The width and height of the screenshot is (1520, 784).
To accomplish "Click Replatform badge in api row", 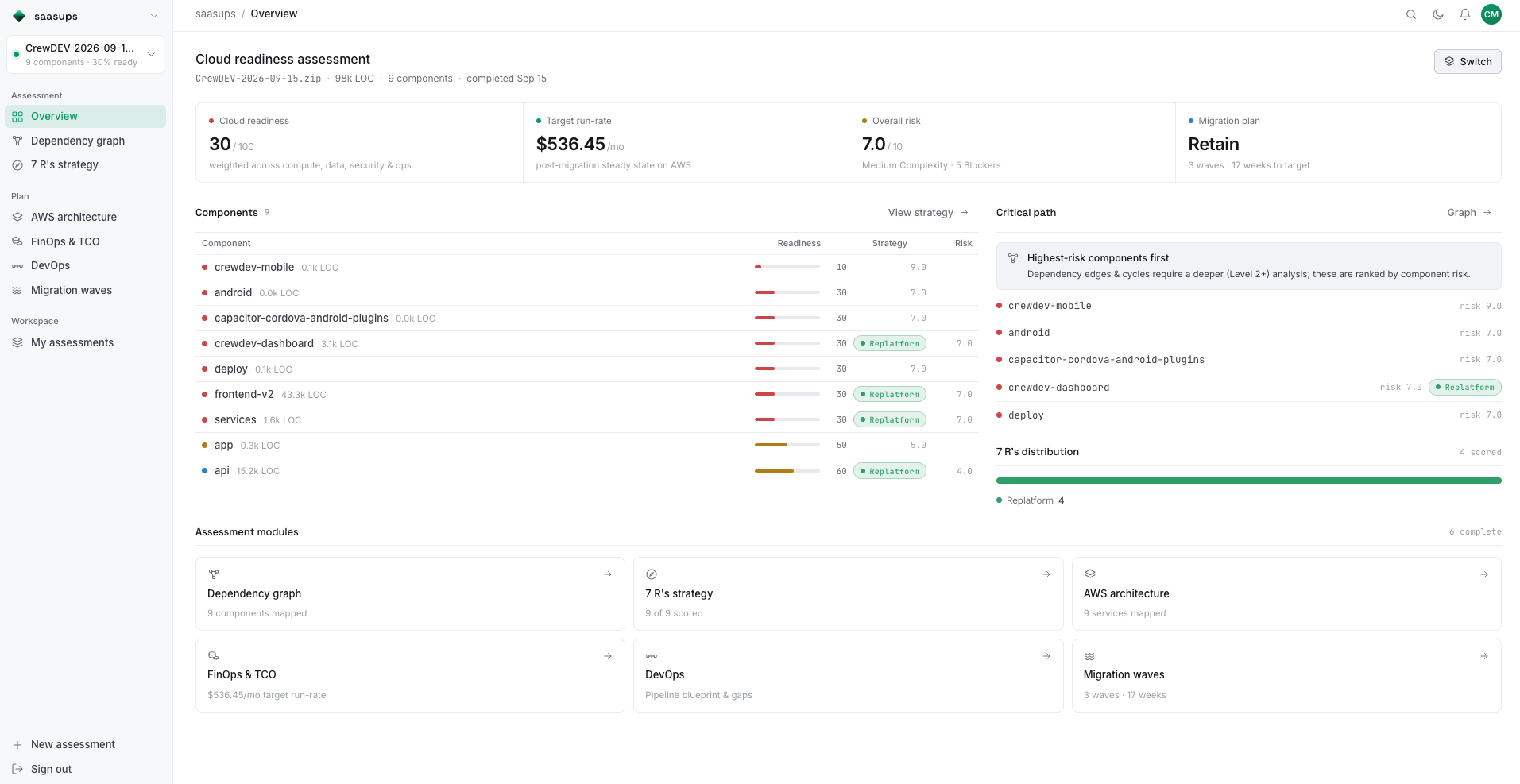I will click(x=890, y=471).
